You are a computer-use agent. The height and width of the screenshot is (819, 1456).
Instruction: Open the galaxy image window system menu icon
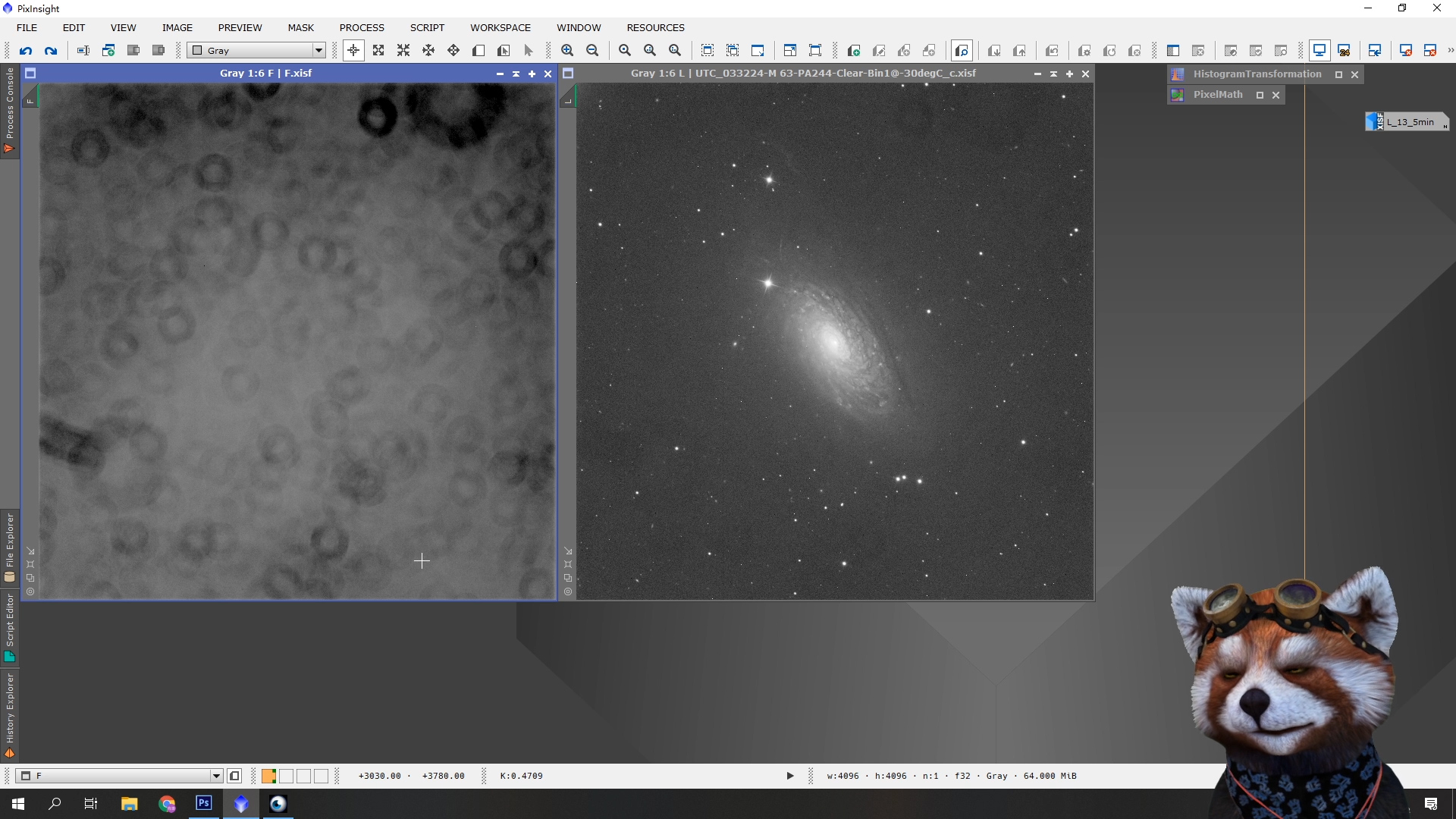coord(568,74)
